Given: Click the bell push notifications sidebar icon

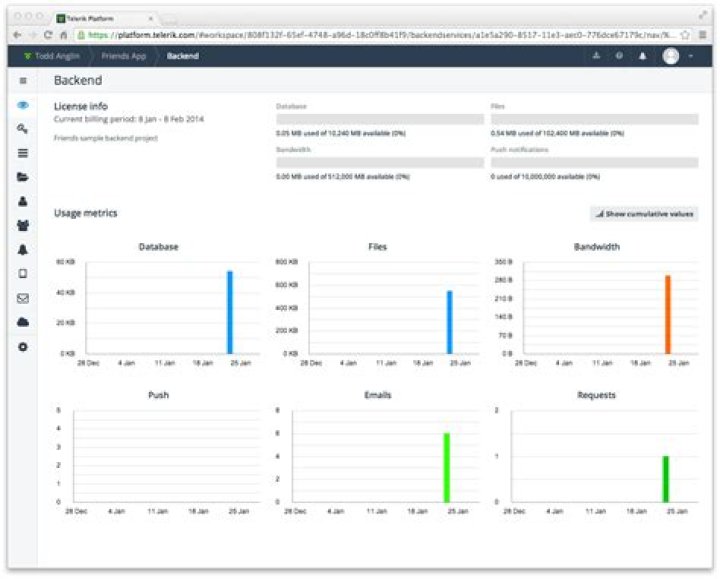Looking at the screenshot, I should (x=23, y=249).
